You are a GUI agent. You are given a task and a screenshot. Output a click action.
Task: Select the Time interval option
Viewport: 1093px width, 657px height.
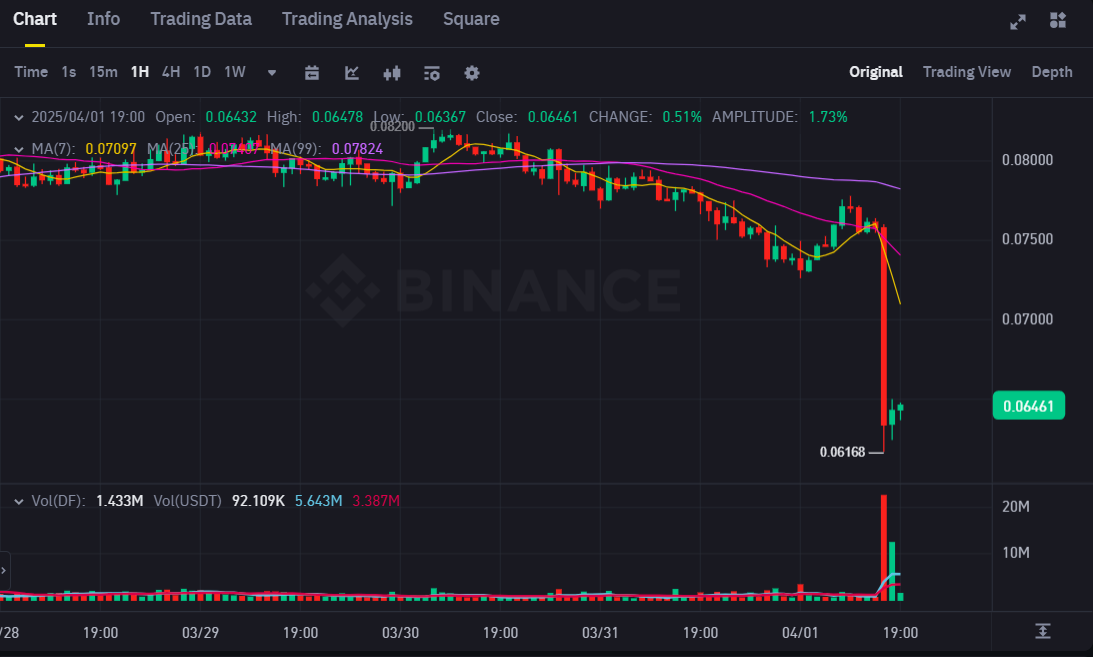[31, 72]
